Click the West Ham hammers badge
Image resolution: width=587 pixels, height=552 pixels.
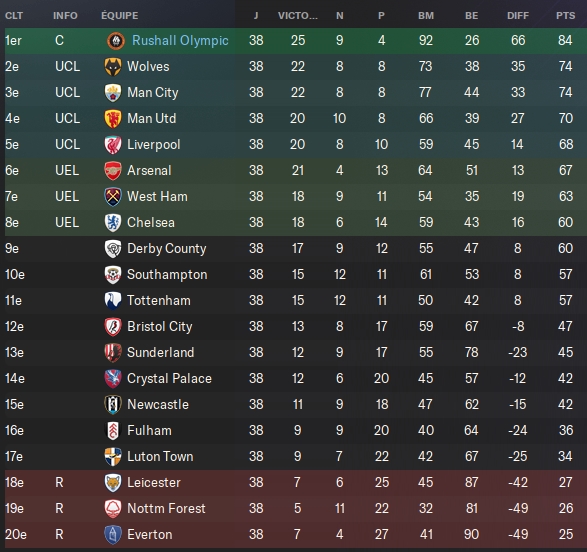[113, 196]
